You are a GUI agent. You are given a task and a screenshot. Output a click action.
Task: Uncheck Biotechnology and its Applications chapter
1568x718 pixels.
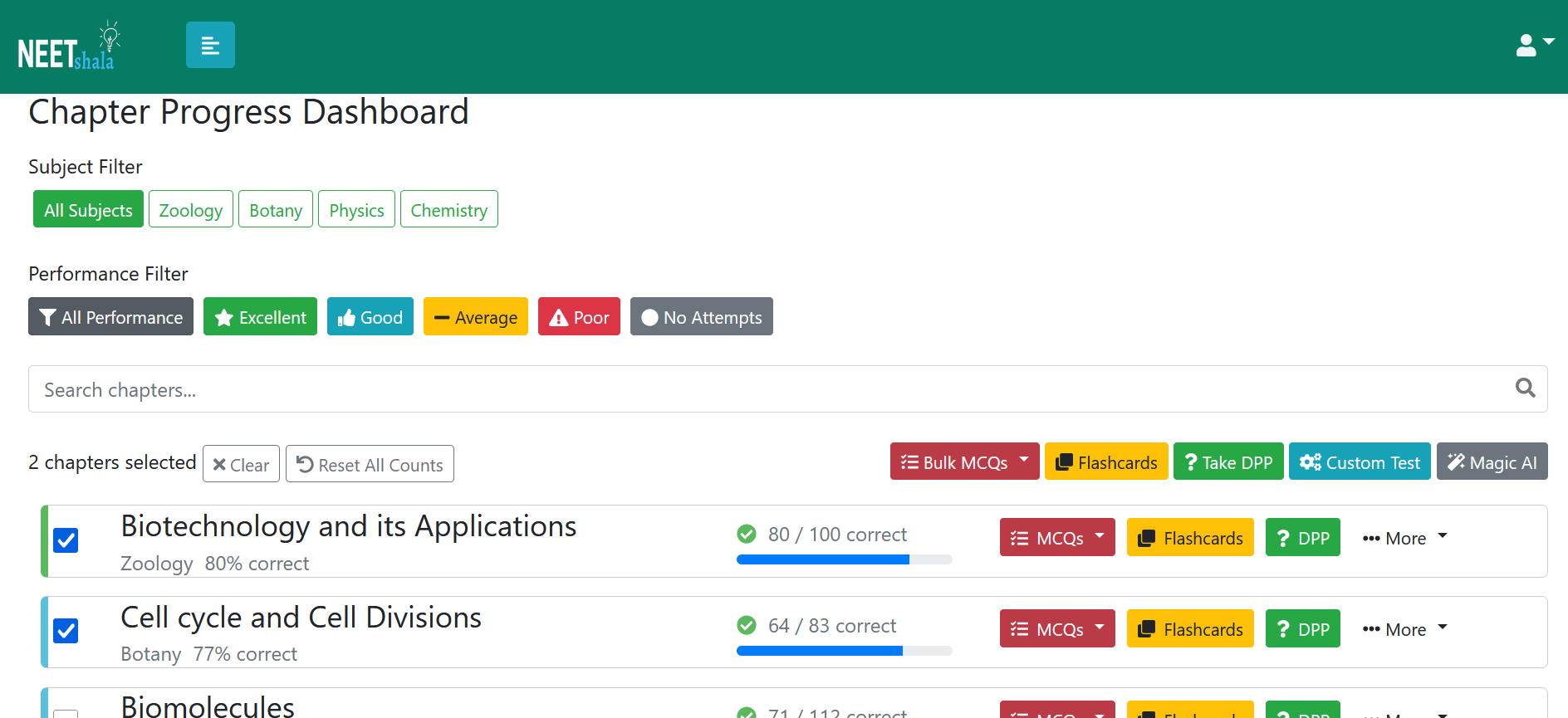[x=66, y=540]
